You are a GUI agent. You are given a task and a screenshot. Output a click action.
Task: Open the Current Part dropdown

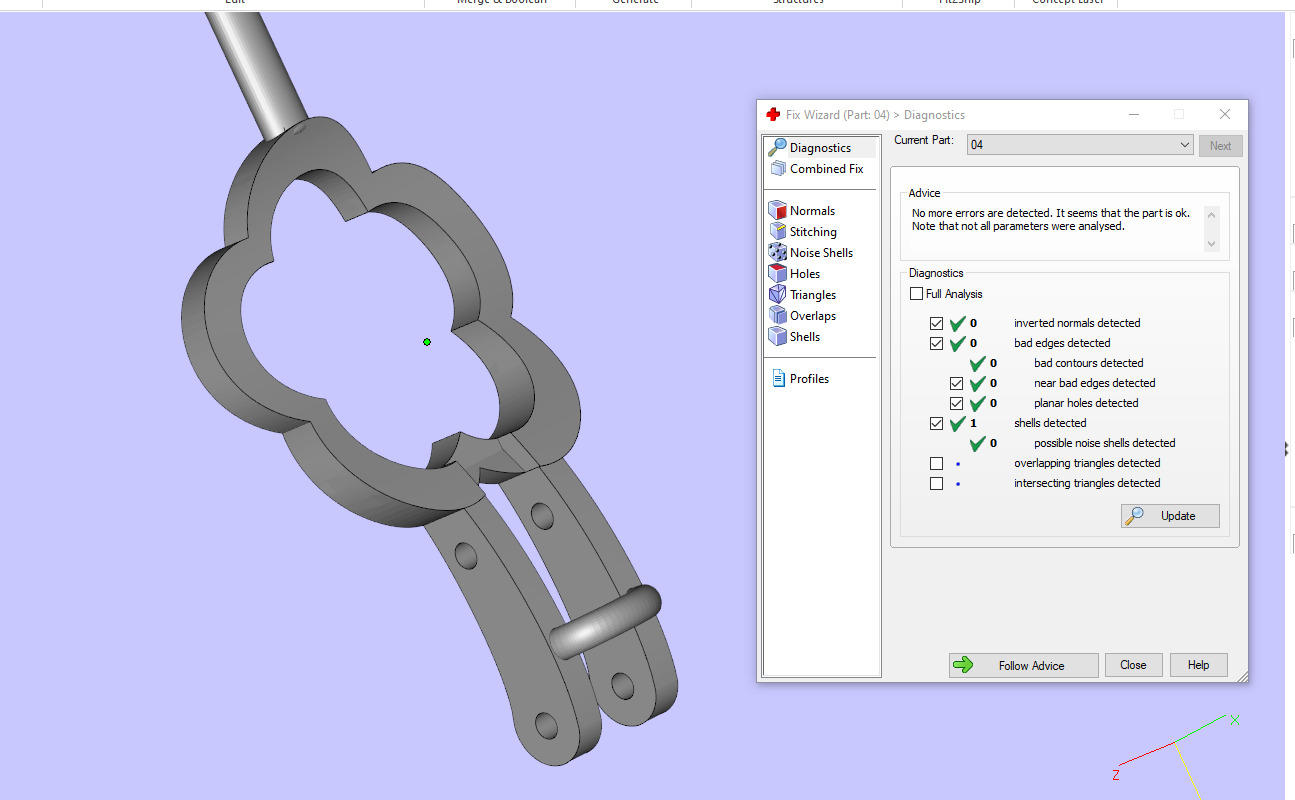tap(1080, 145)
